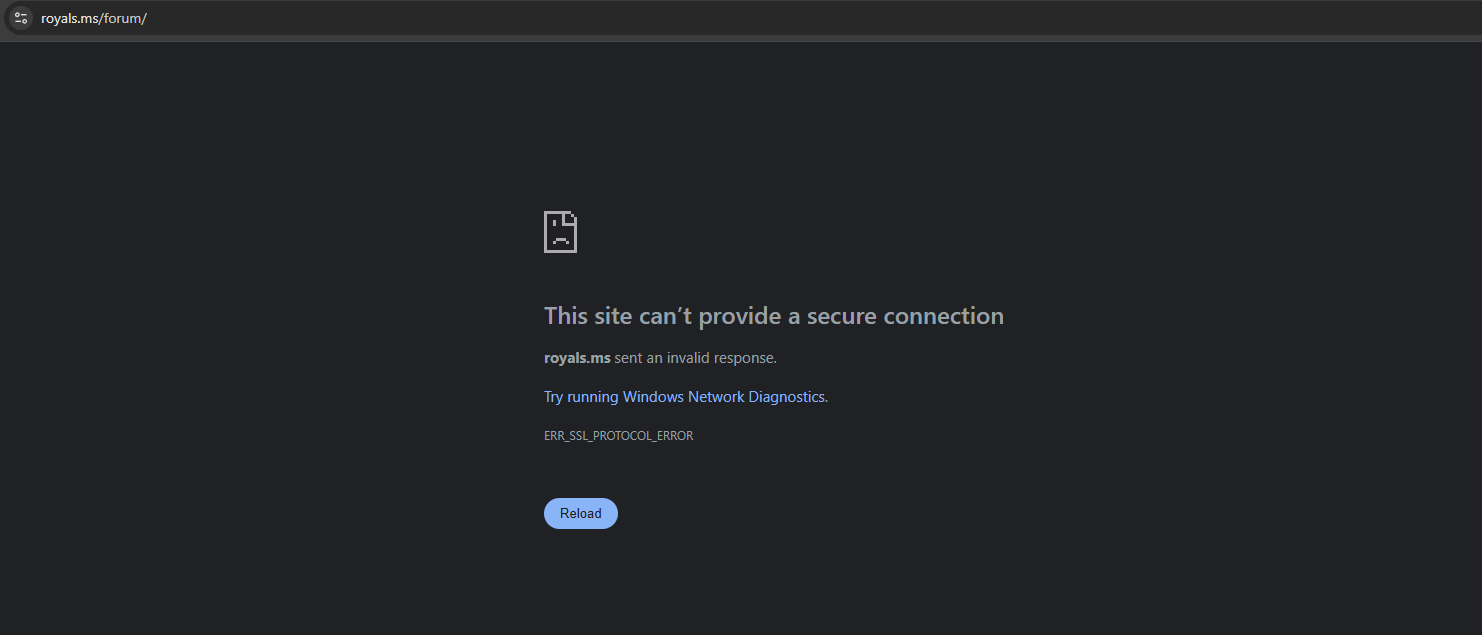Open the running Windows Network Diagnostics link

[x=695, y=397]
